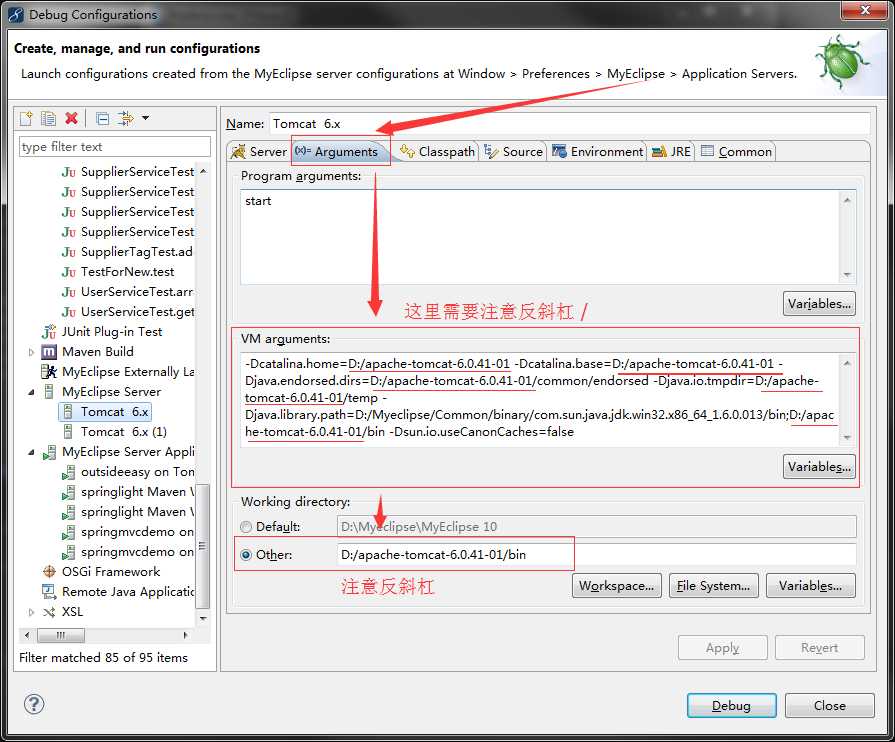The width and height of the screenshot is (895, 742).
Task: Click the Remote Java Application icon
Action: click(x=49, y=591)
